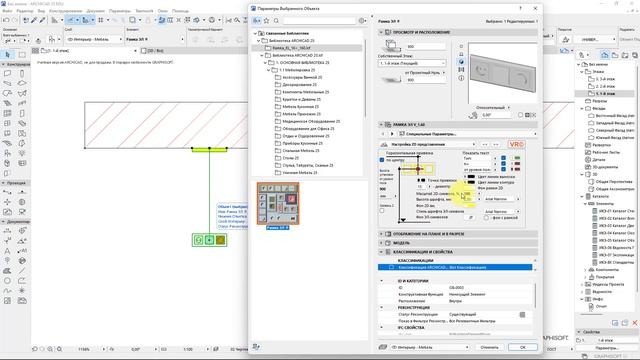Image resolution: width=640 pixels, height=360 pixels.
Task: Open the home story dropdown
Action: [412, 63]
